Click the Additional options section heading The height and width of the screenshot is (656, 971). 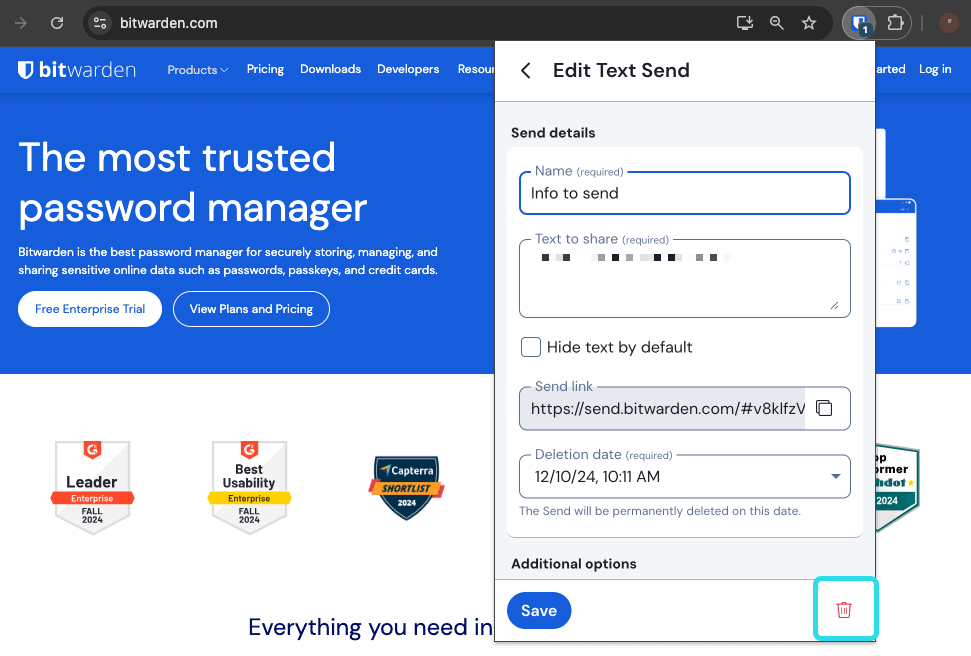click(573, 564)
